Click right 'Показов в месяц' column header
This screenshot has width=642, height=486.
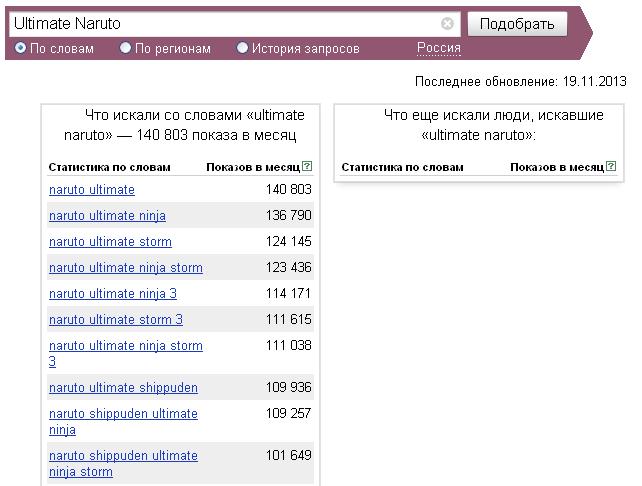tap(557, 167)
